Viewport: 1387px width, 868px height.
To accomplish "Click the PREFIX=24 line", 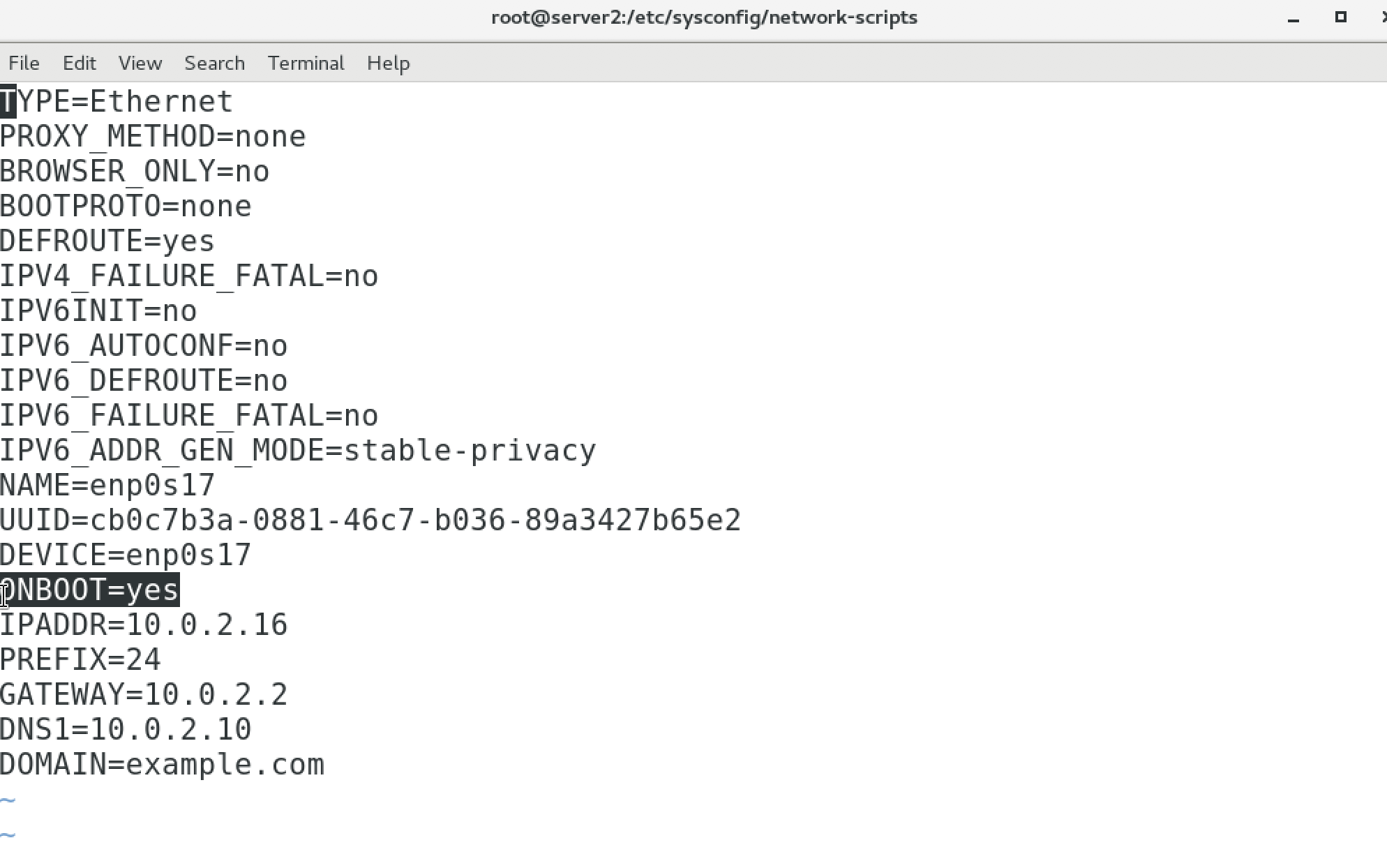I will click(x=80, y=660).
